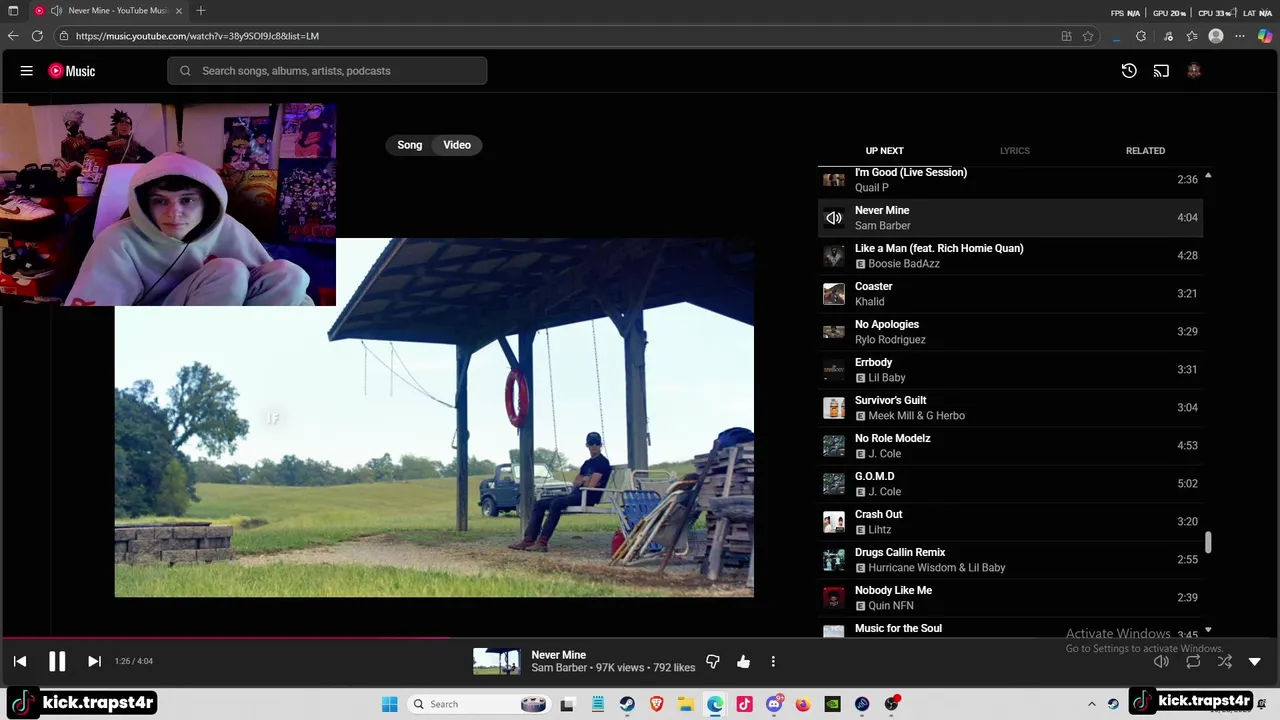Open the player more options menu

pyautogui.click(x=773, y=661)
